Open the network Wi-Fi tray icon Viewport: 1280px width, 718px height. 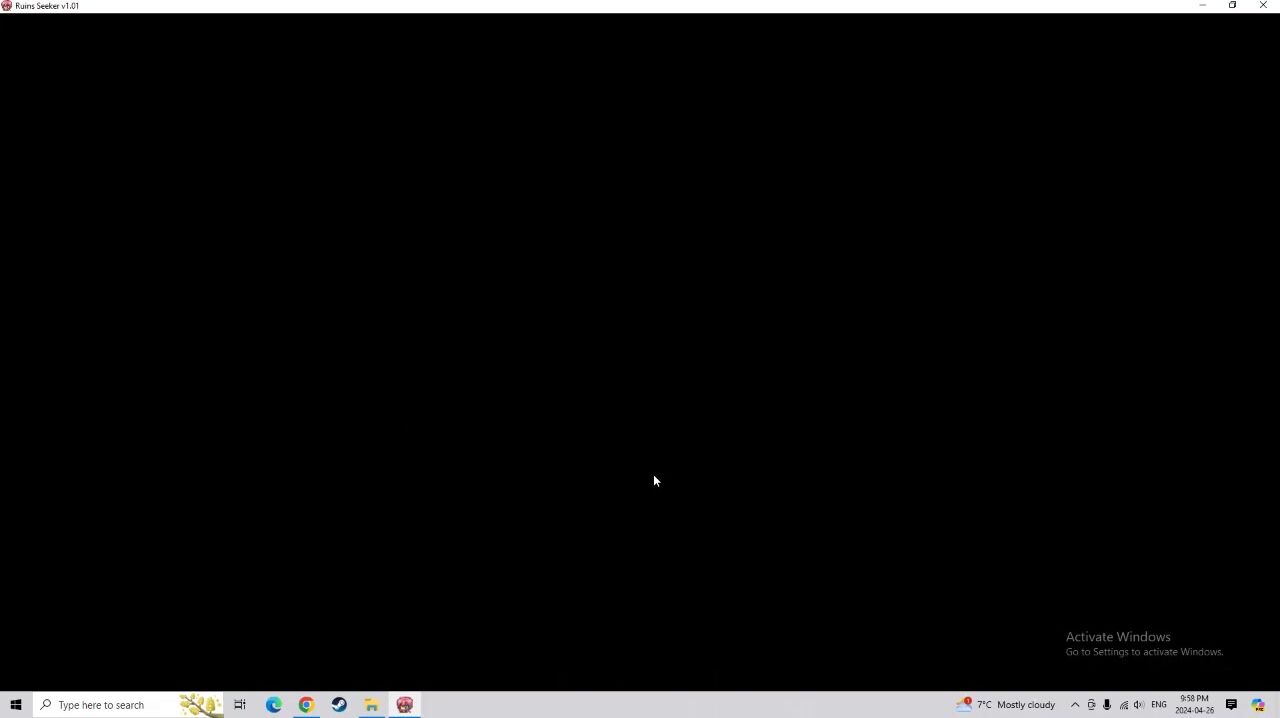[x=1123, y=705]
